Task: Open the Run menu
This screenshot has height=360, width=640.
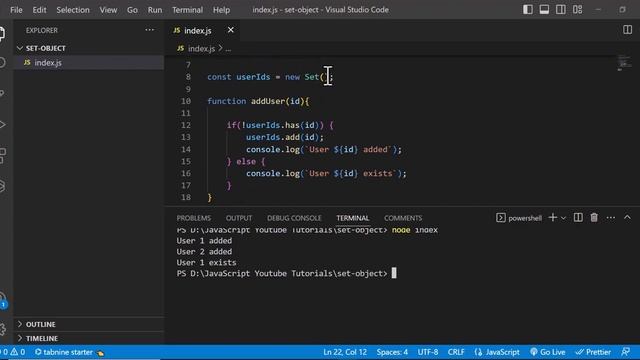Action: 155,10
